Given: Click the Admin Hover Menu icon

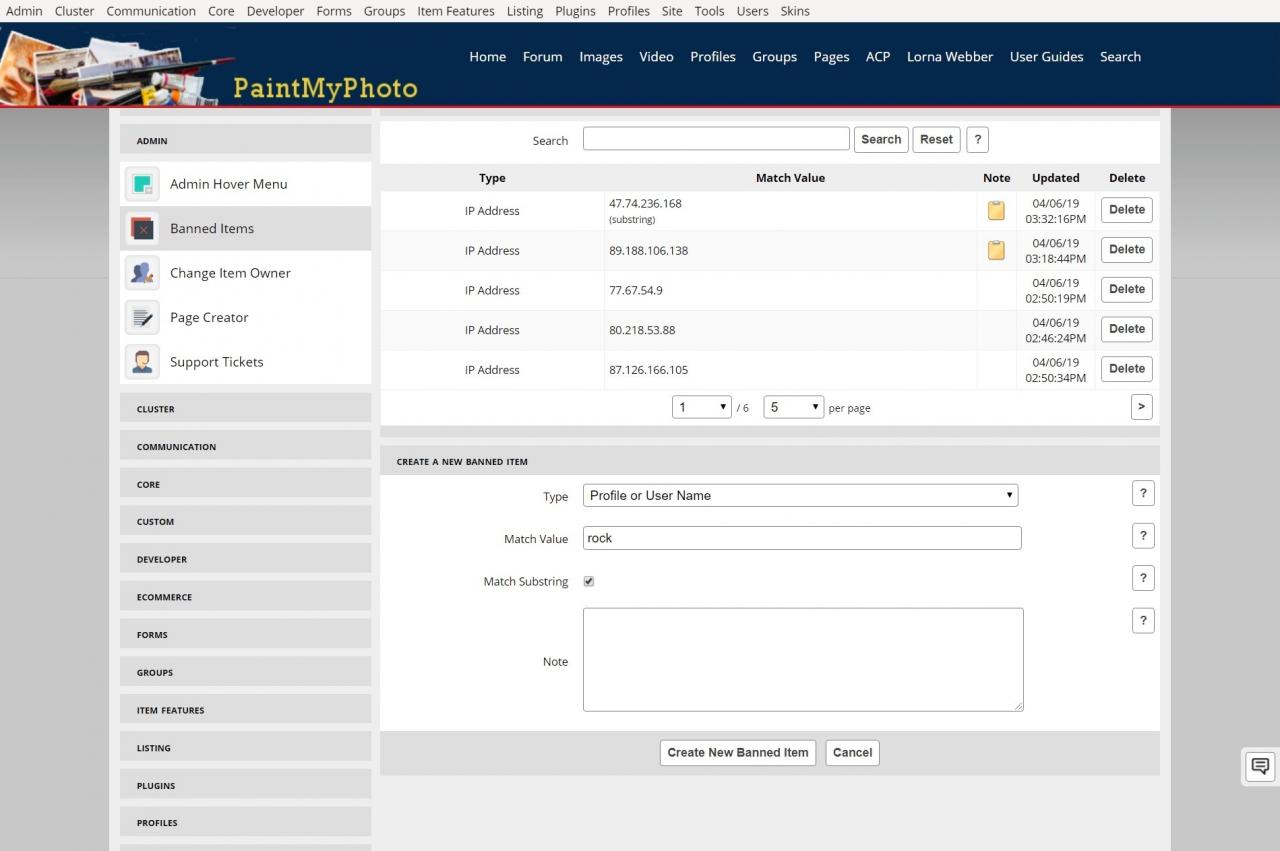Looking at the screenshot, I should coord(142,184).
